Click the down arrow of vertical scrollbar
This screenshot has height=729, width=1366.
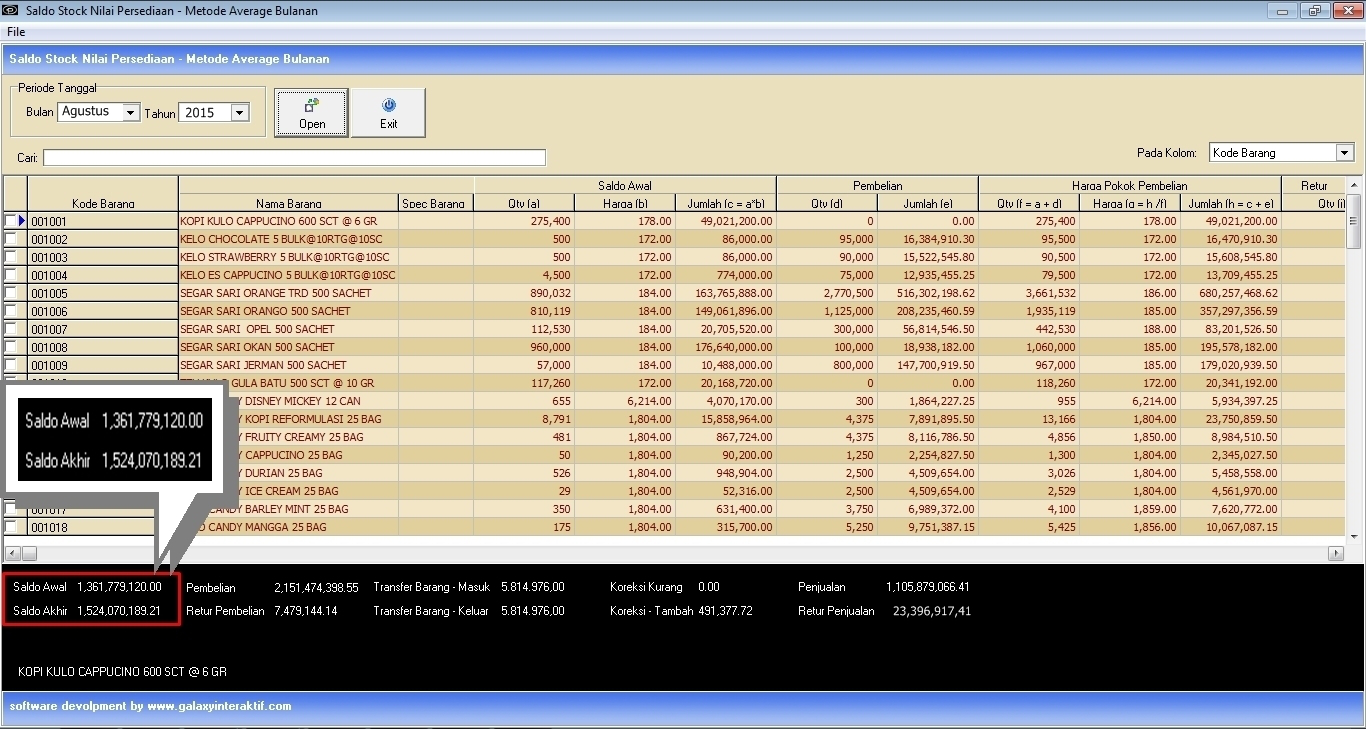click(1354, 536)
